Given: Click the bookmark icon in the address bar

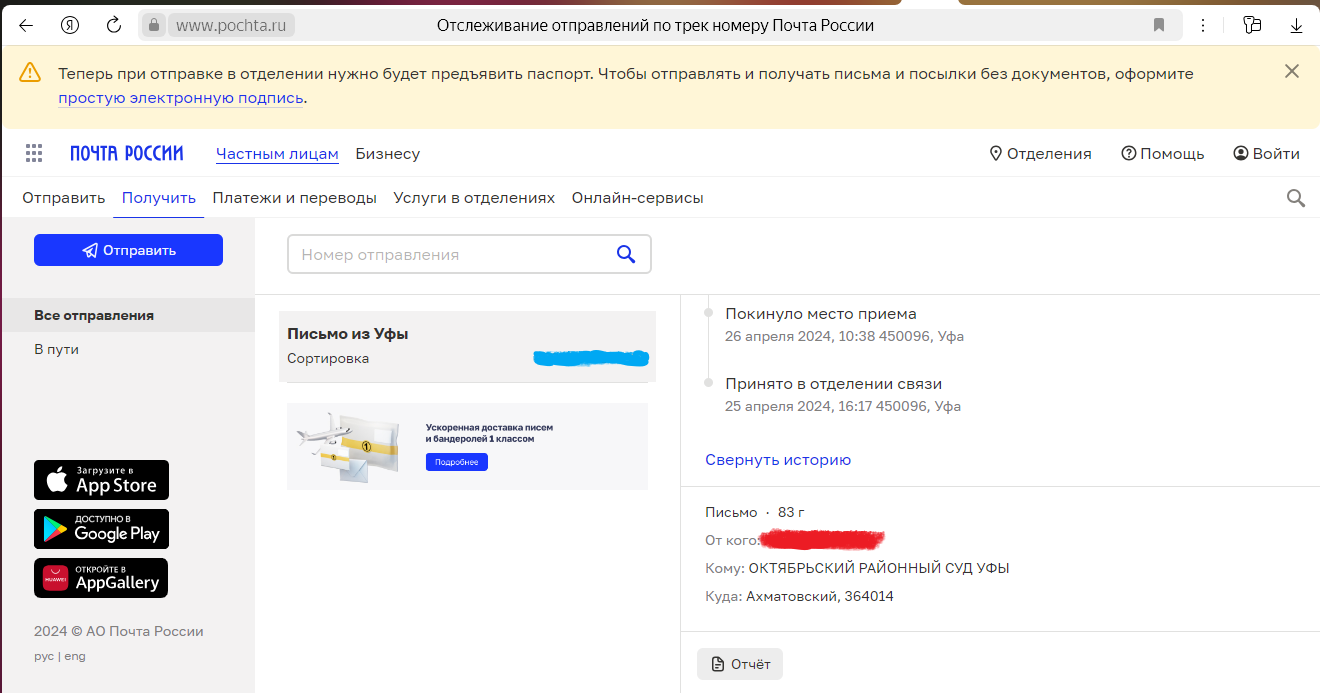Looking at the screenshot, I should pyautogui.click(x=1159, y=24).
